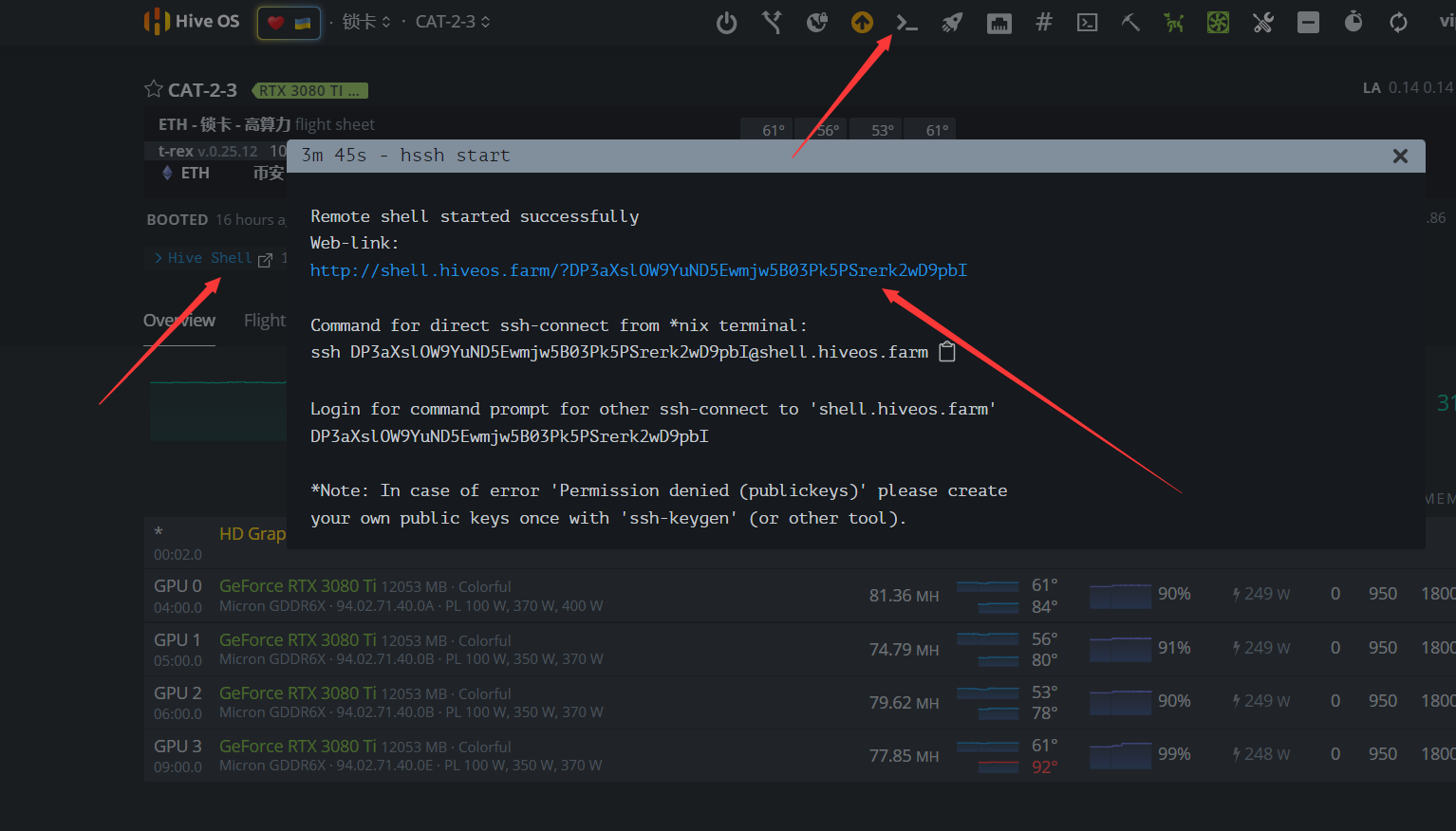The height and width of the screenshot is (831, 1456).
Task: Click the ETH coin label
Action: (x=195, y=173)
